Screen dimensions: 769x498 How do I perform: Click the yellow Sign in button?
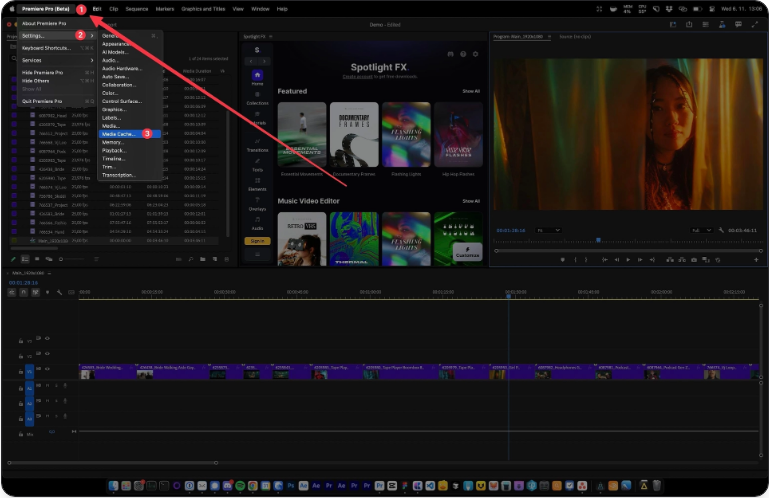pos(257,240)
